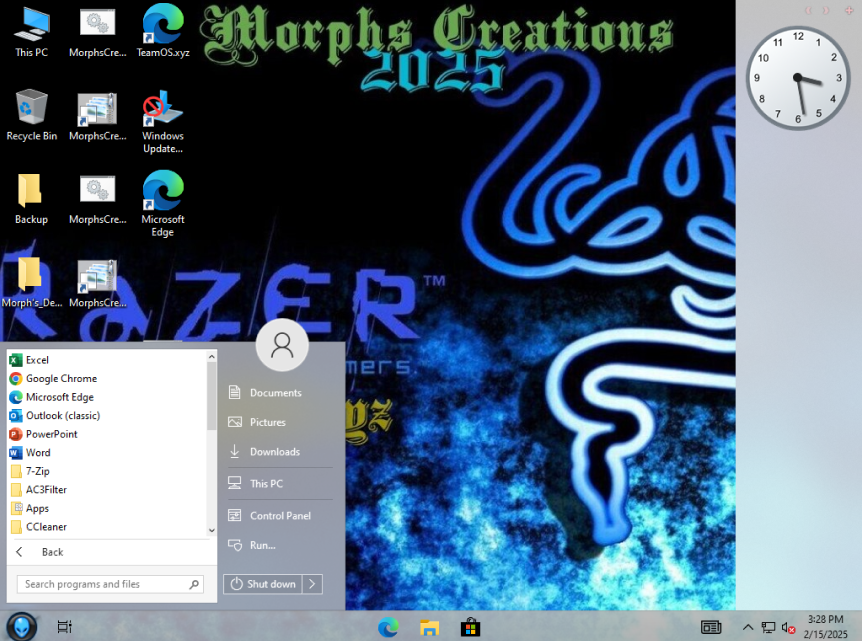
Task: Open MorphsCre... icon beside Backup folder
Action: 97,198
